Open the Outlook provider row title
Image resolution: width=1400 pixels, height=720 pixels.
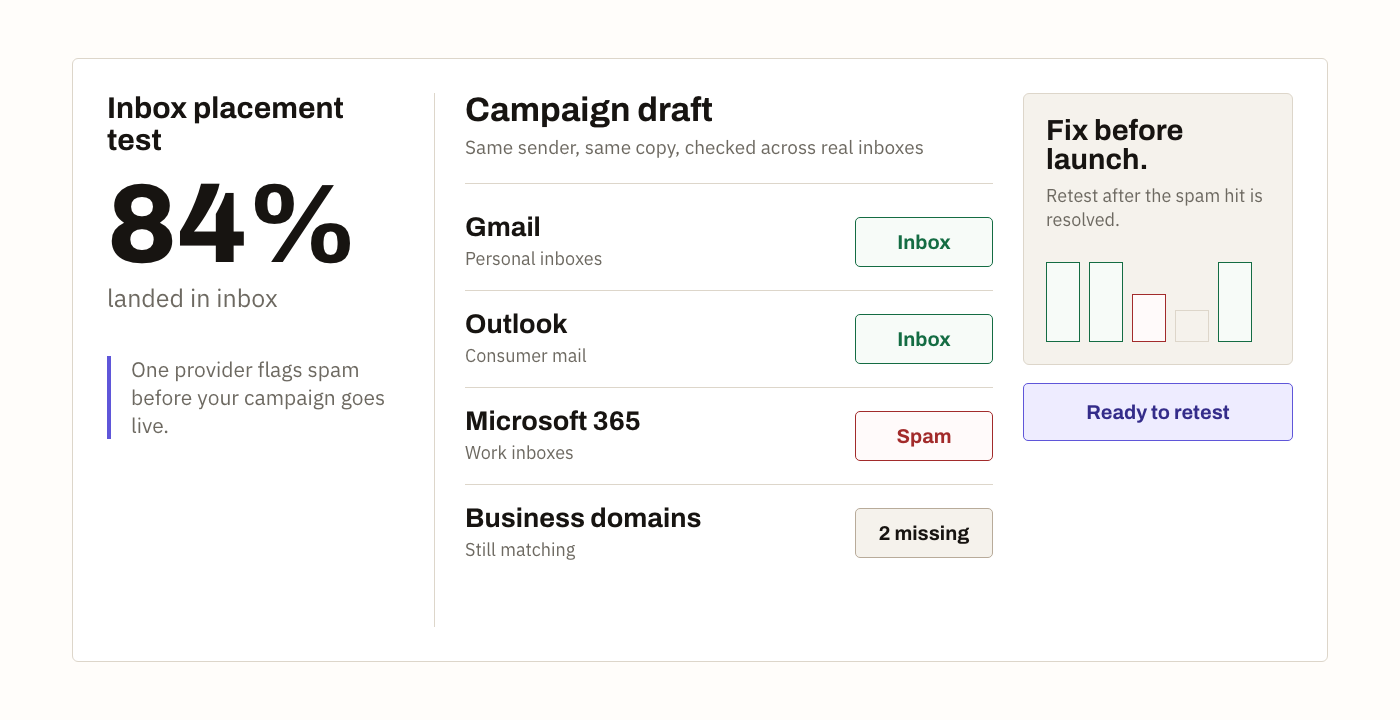(x=516, y=324)
